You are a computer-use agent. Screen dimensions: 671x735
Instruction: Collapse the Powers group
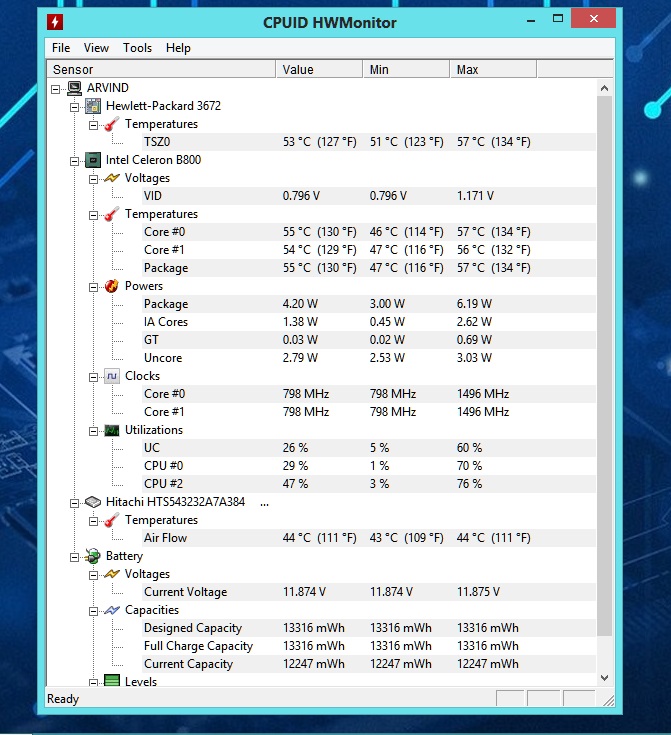pos(93,287)
